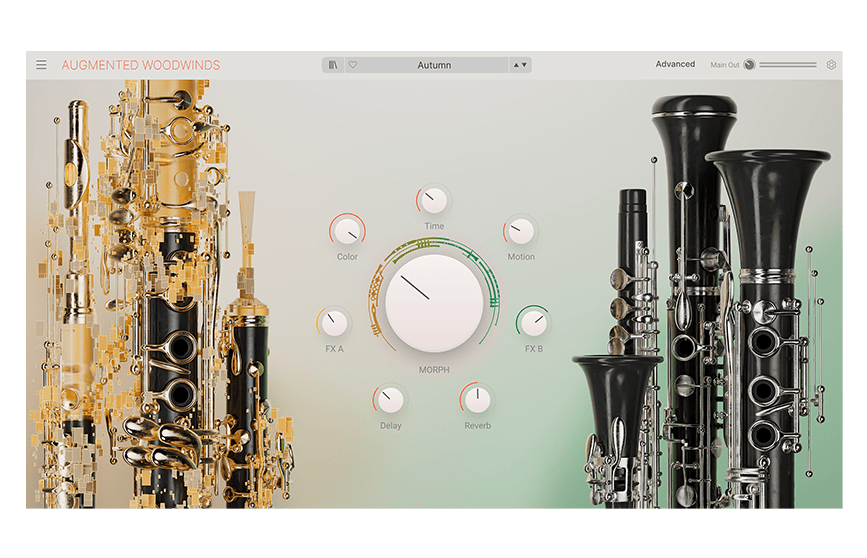The width and height of the screenshot is (867, 558).
Task: Open the preset library browser icon
Action: click(x=334, y=65)
